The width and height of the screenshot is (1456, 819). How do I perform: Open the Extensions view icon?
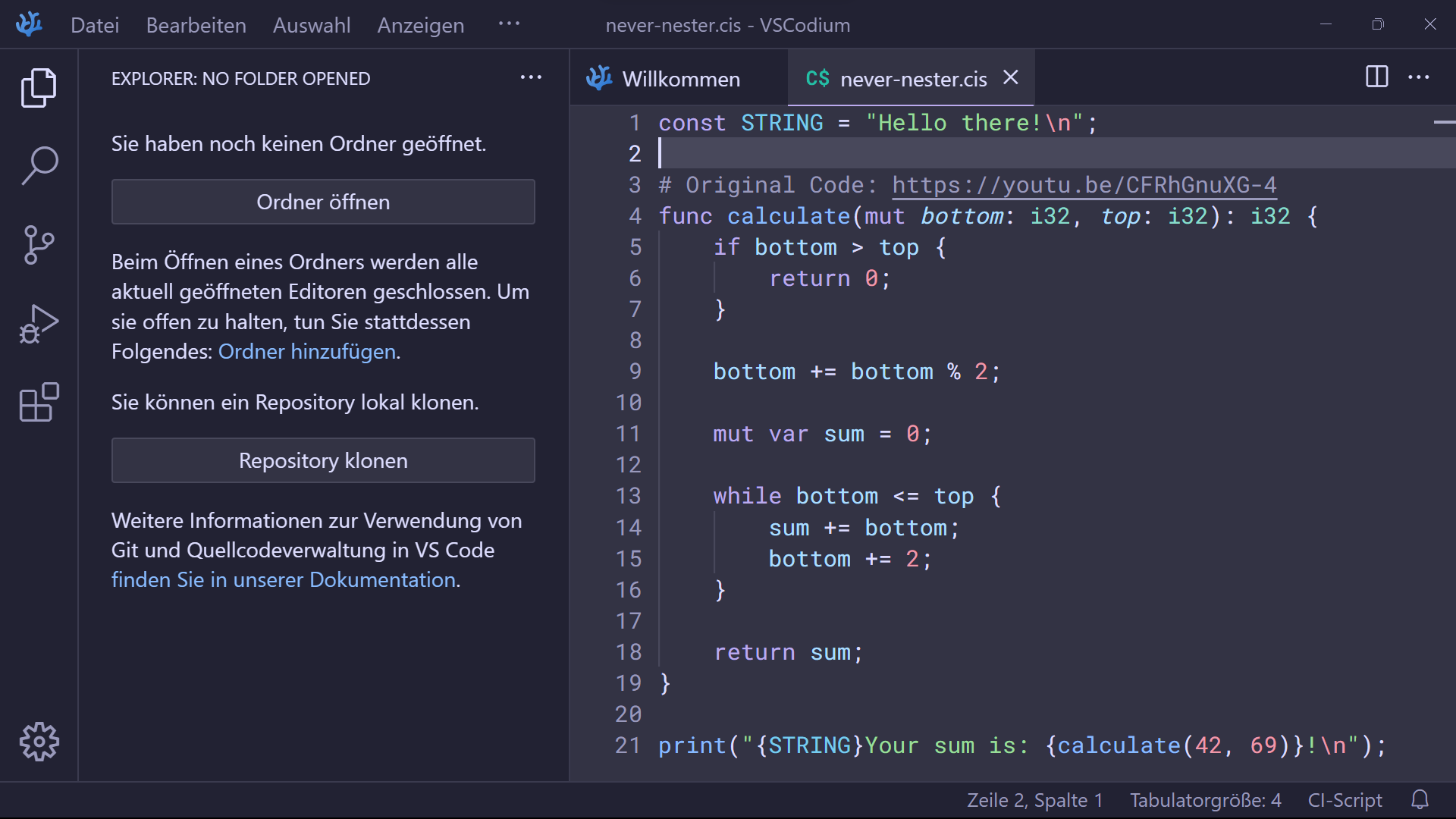click(39, 402)
